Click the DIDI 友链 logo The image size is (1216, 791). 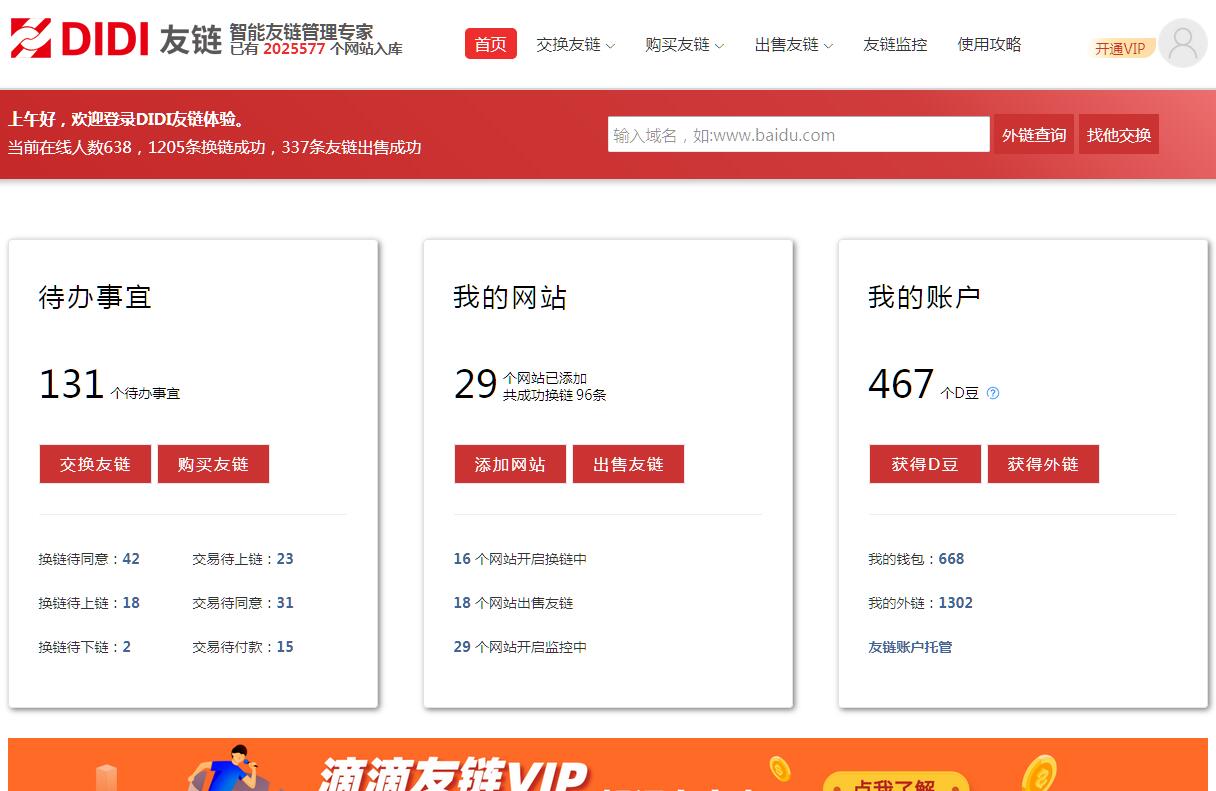115,40
